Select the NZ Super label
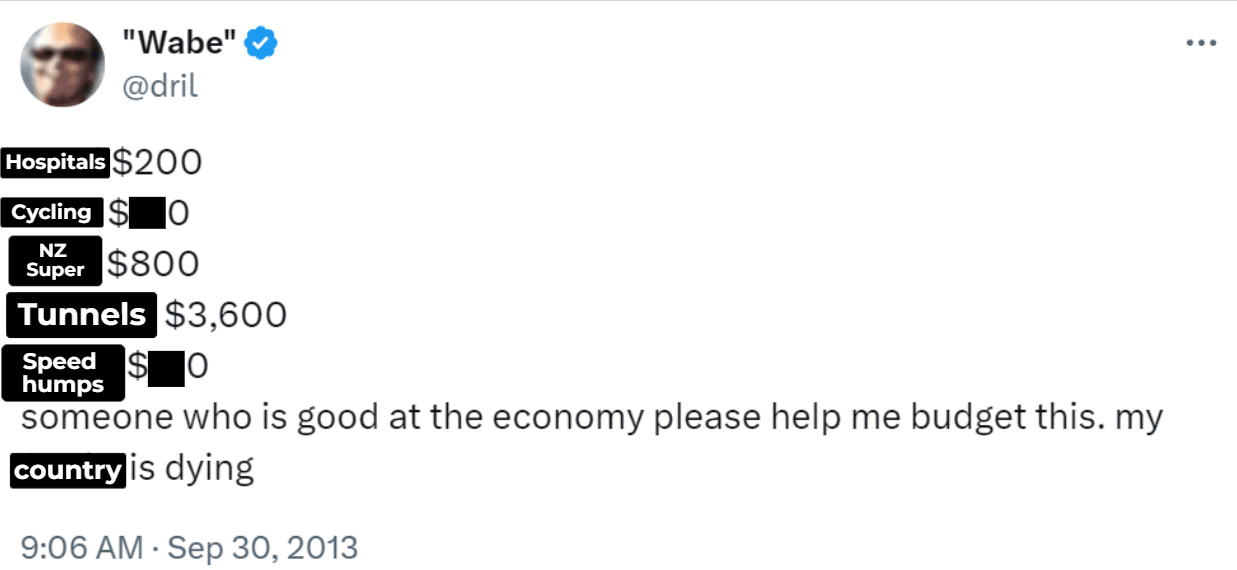This screenshot has width=1237, height=570. pos(55,262)
